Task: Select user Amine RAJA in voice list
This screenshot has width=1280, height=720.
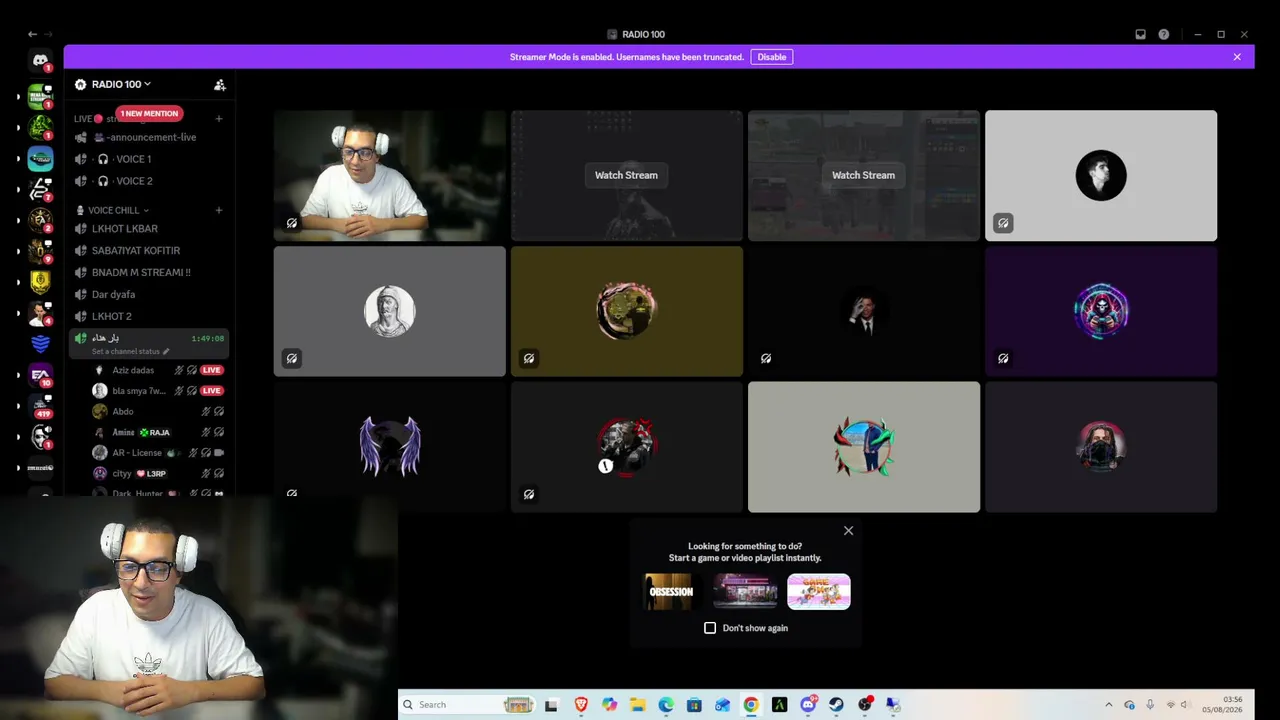Action: coord(158,432)
